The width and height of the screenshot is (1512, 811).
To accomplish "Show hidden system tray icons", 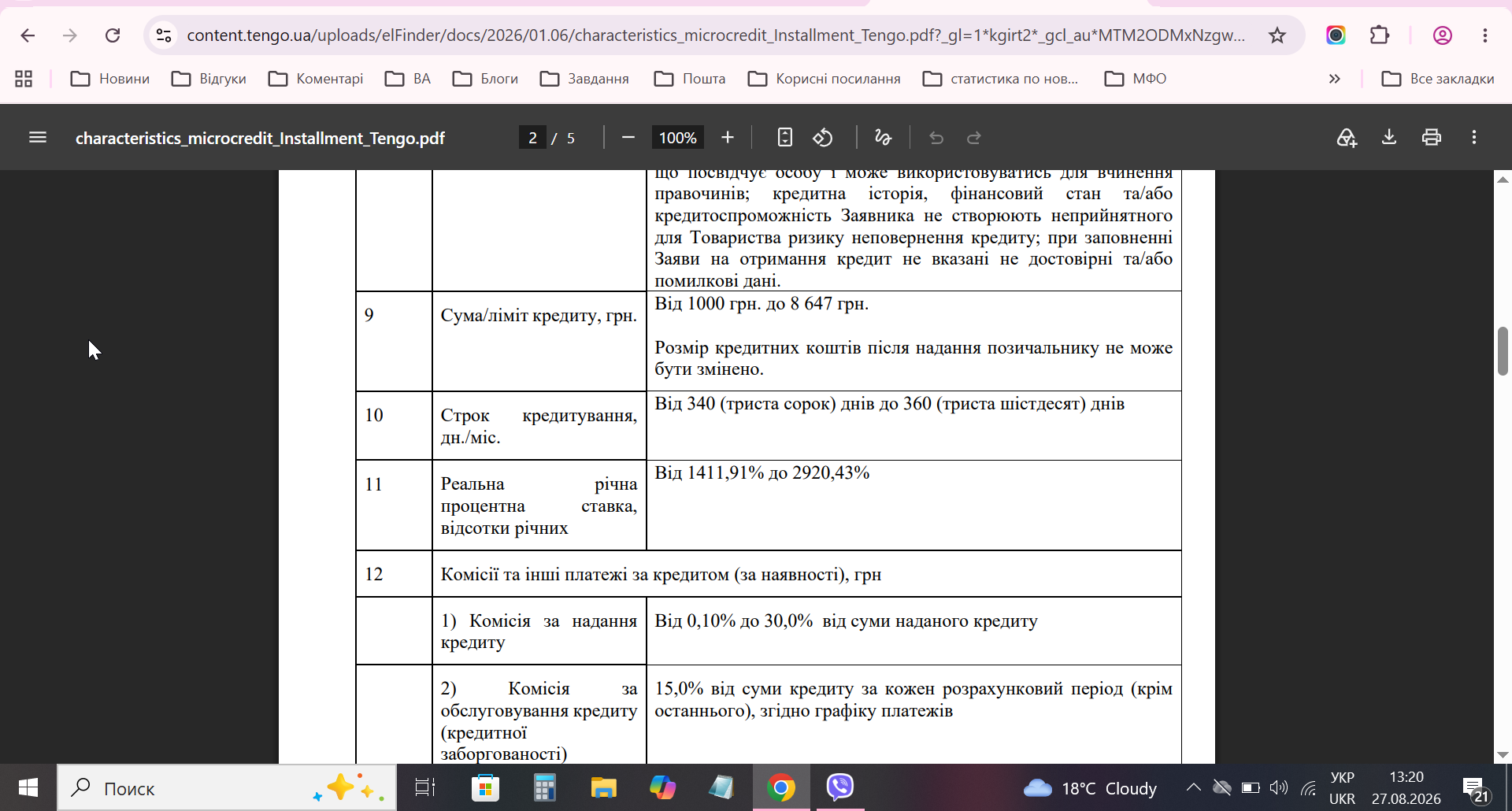I will [1194, 787].
